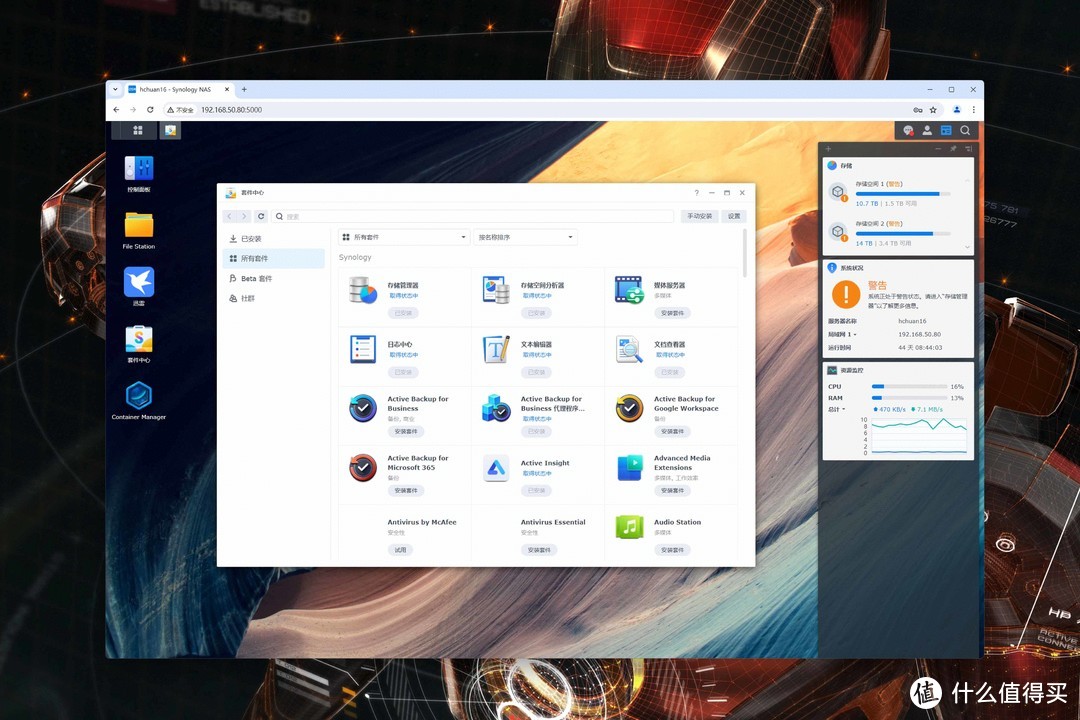Image resolution: width=1080 pixels, height=720 pixels.
Task: Expand the 所有套件 category dropdown
Action: click(x=404, y=238)
